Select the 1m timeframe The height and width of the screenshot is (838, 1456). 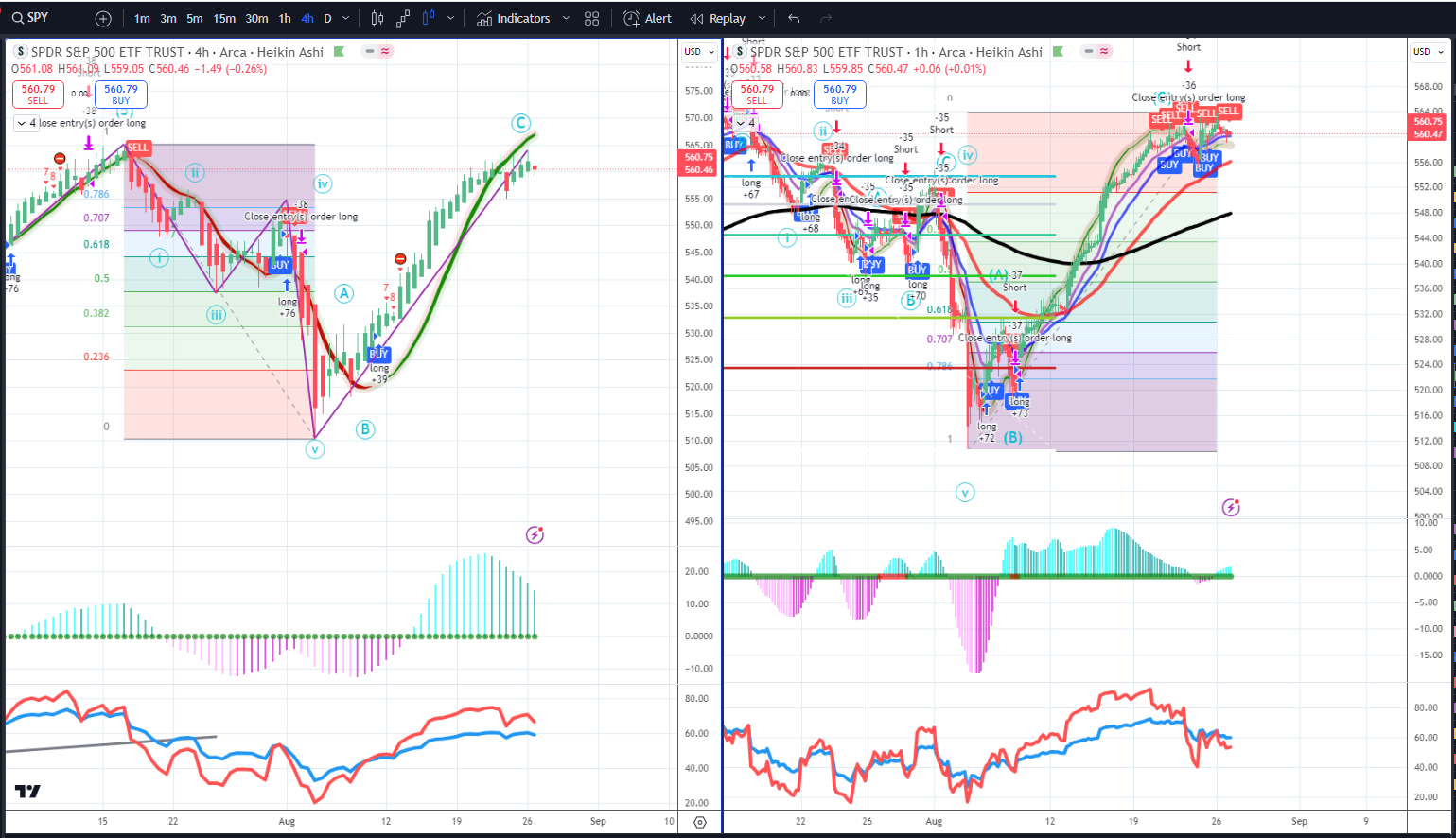(x=142, y=19)
